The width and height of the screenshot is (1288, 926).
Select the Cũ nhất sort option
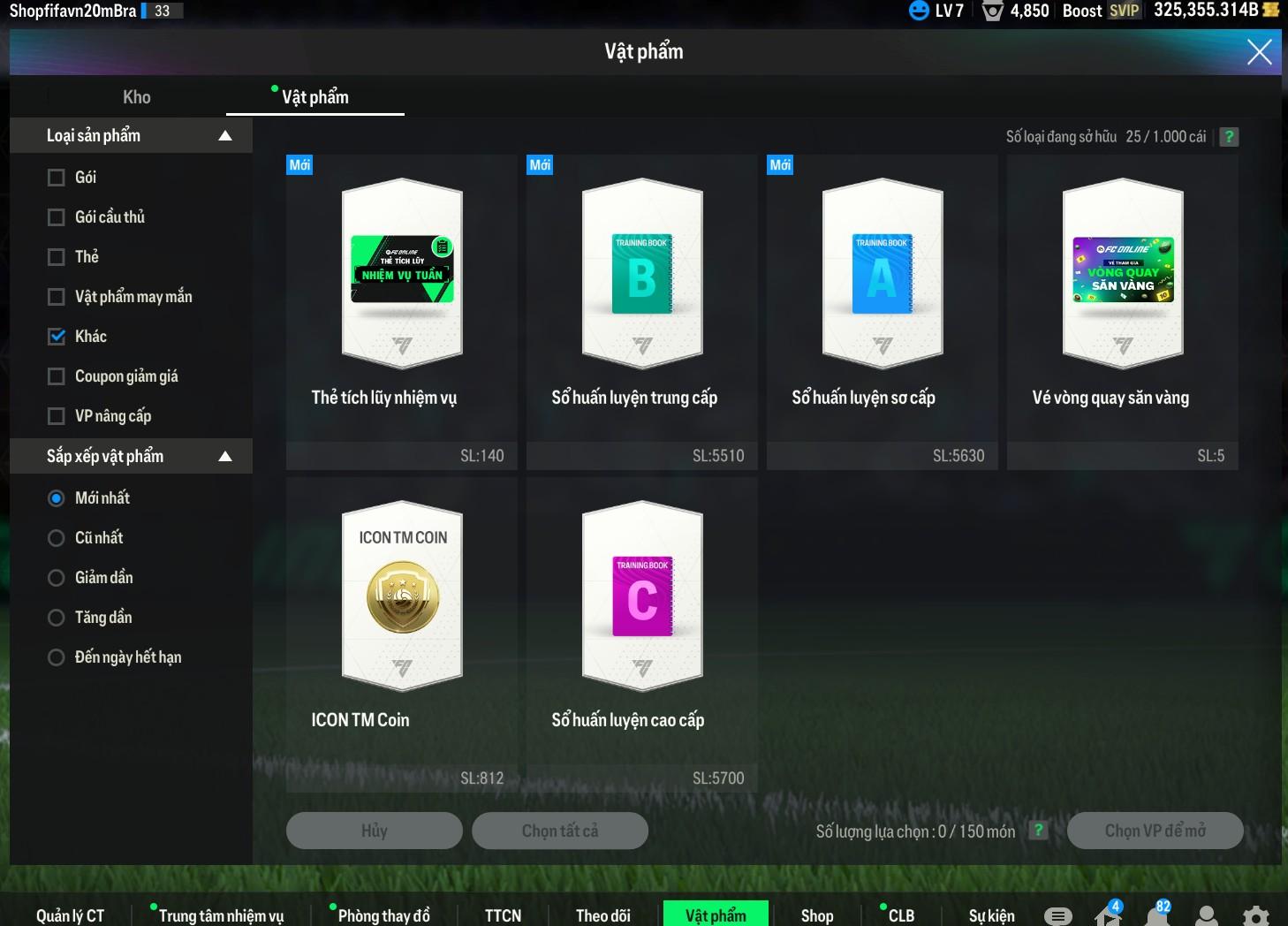tap(57, 538)
